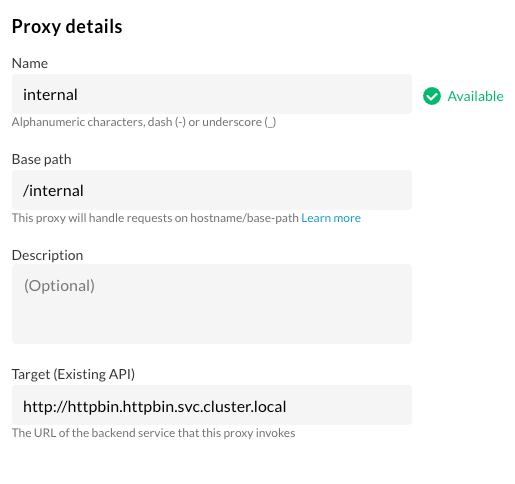The image size is (515, 484).
Task: Click the Description label
Action: point(47,255)
